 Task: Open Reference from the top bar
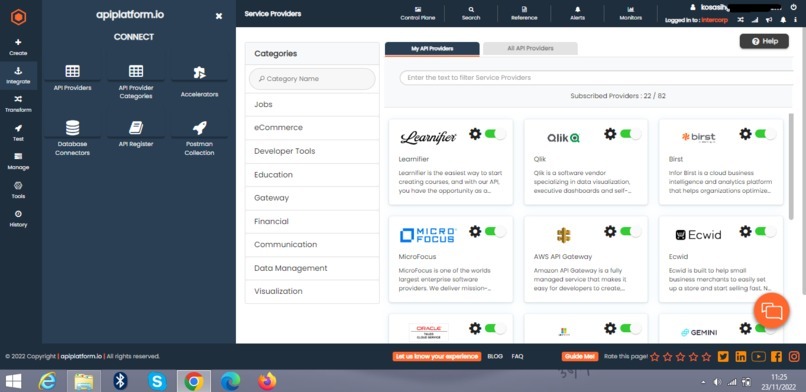524,13
